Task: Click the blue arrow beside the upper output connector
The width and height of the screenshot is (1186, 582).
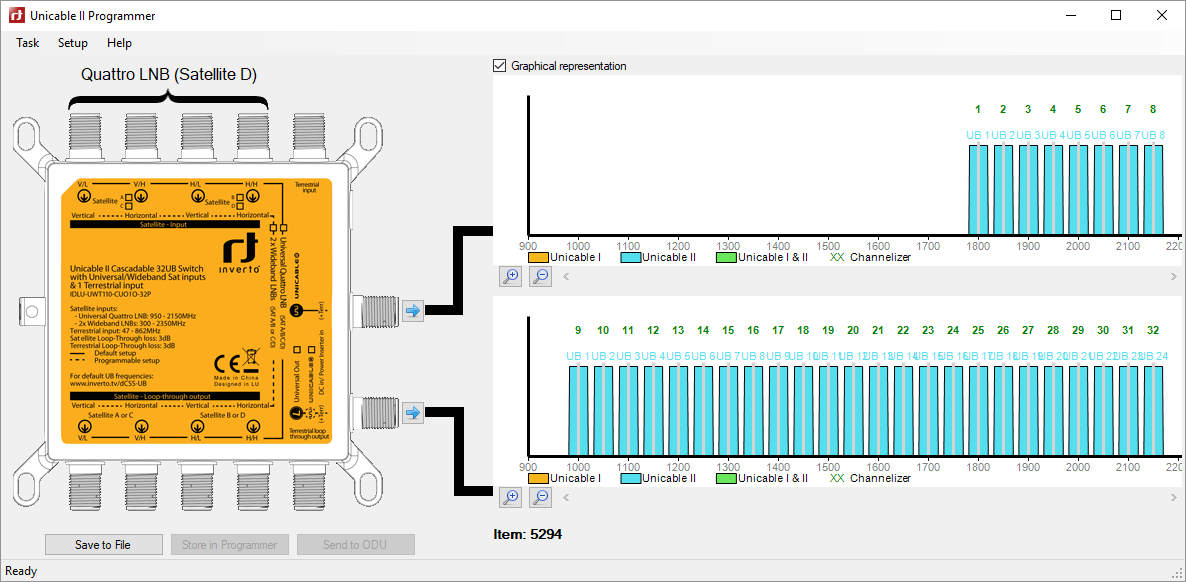Action: [x=413, y=311]
